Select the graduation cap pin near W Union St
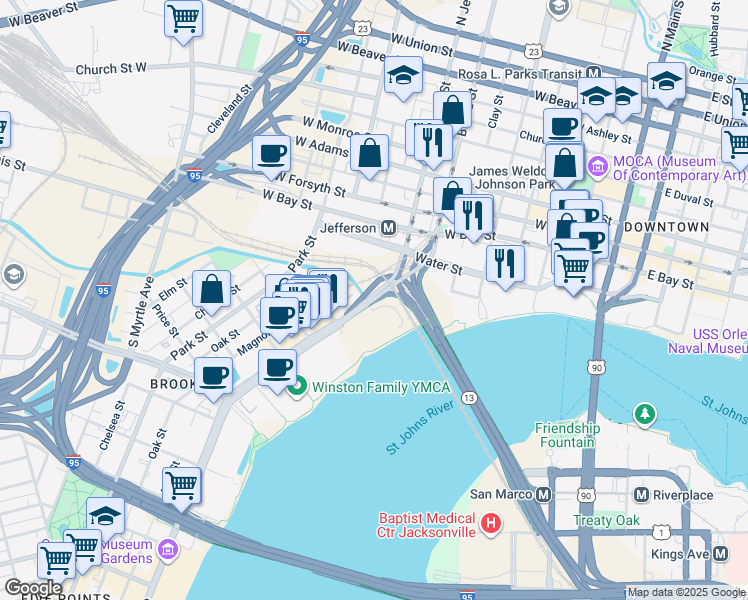Screen dimensions: 748x600 click(403, 76)
